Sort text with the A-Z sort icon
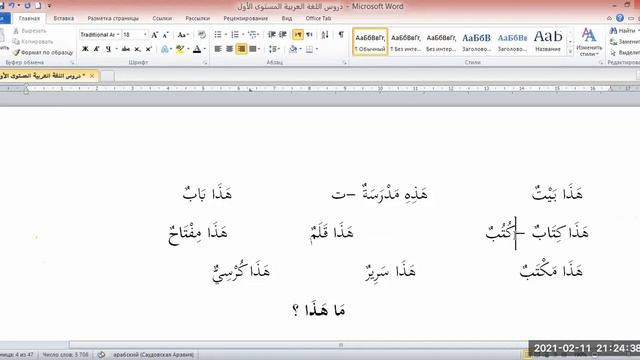 325,35
